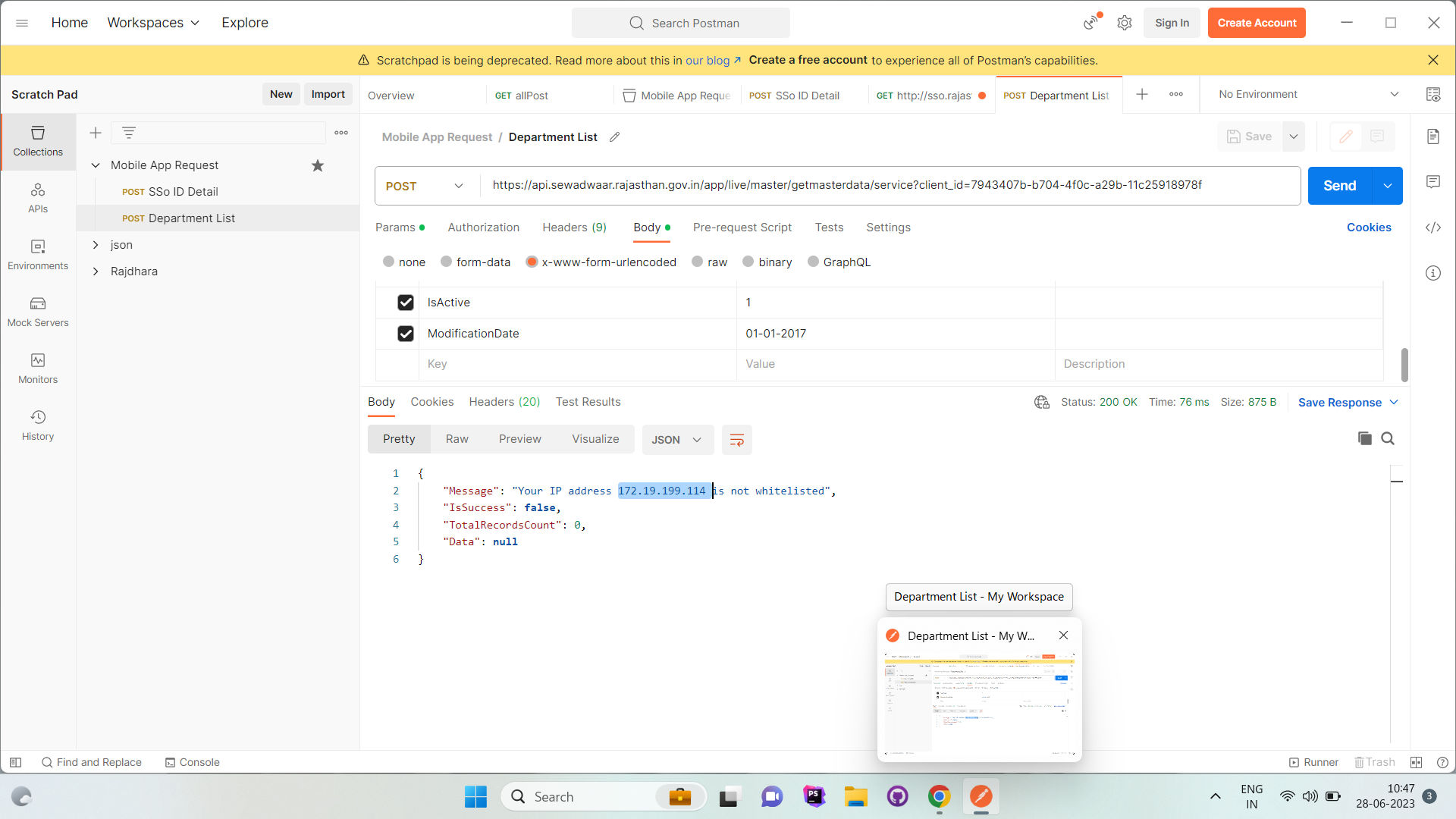The height and width of the screenshot is (819, 1456).
Task: Open the JSON response format dropdown
Action: (x=677, y=440)
